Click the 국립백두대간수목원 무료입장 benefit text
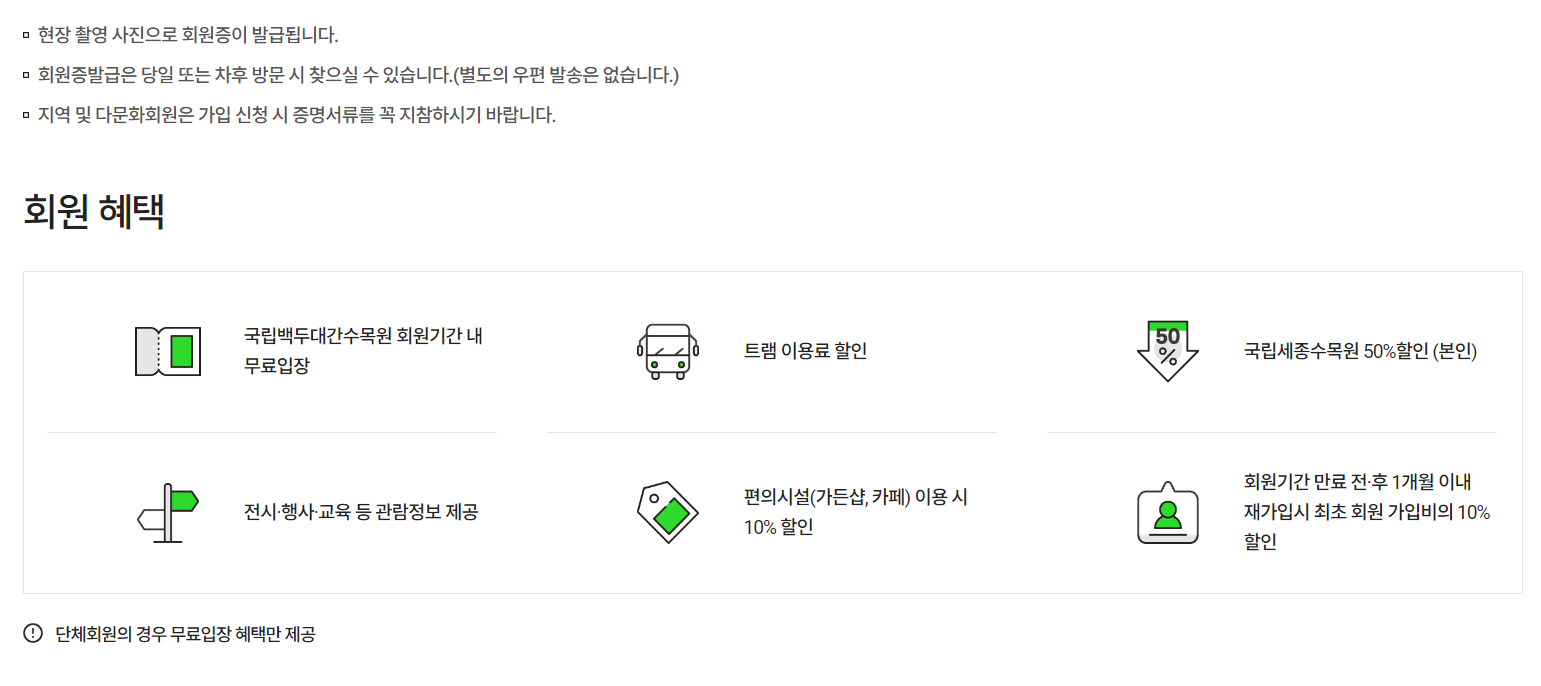Viewport: 1541px width, 686px height. [x=364, y=351]
